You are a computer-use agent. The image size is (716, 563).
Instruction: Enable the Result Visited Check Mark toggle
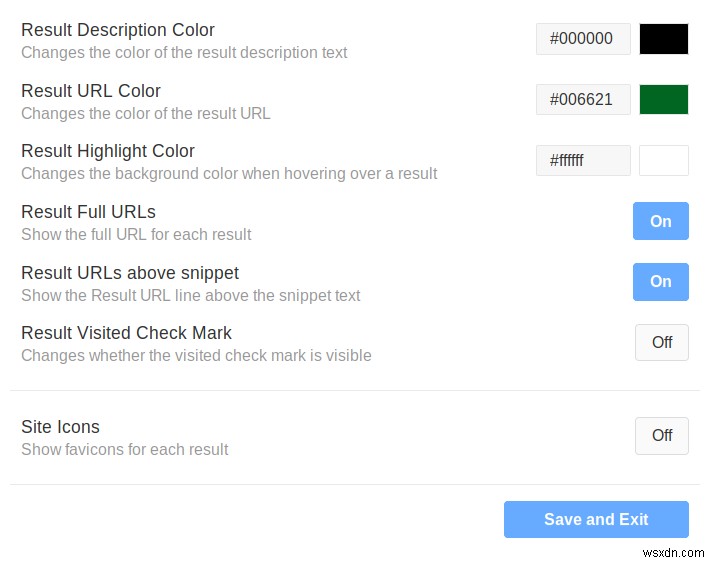coord(661,342)
